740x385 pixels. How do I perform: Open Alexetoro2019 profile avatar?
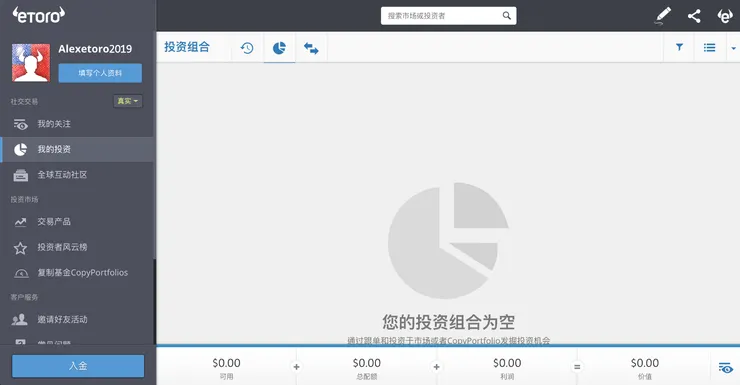(31, 63)
